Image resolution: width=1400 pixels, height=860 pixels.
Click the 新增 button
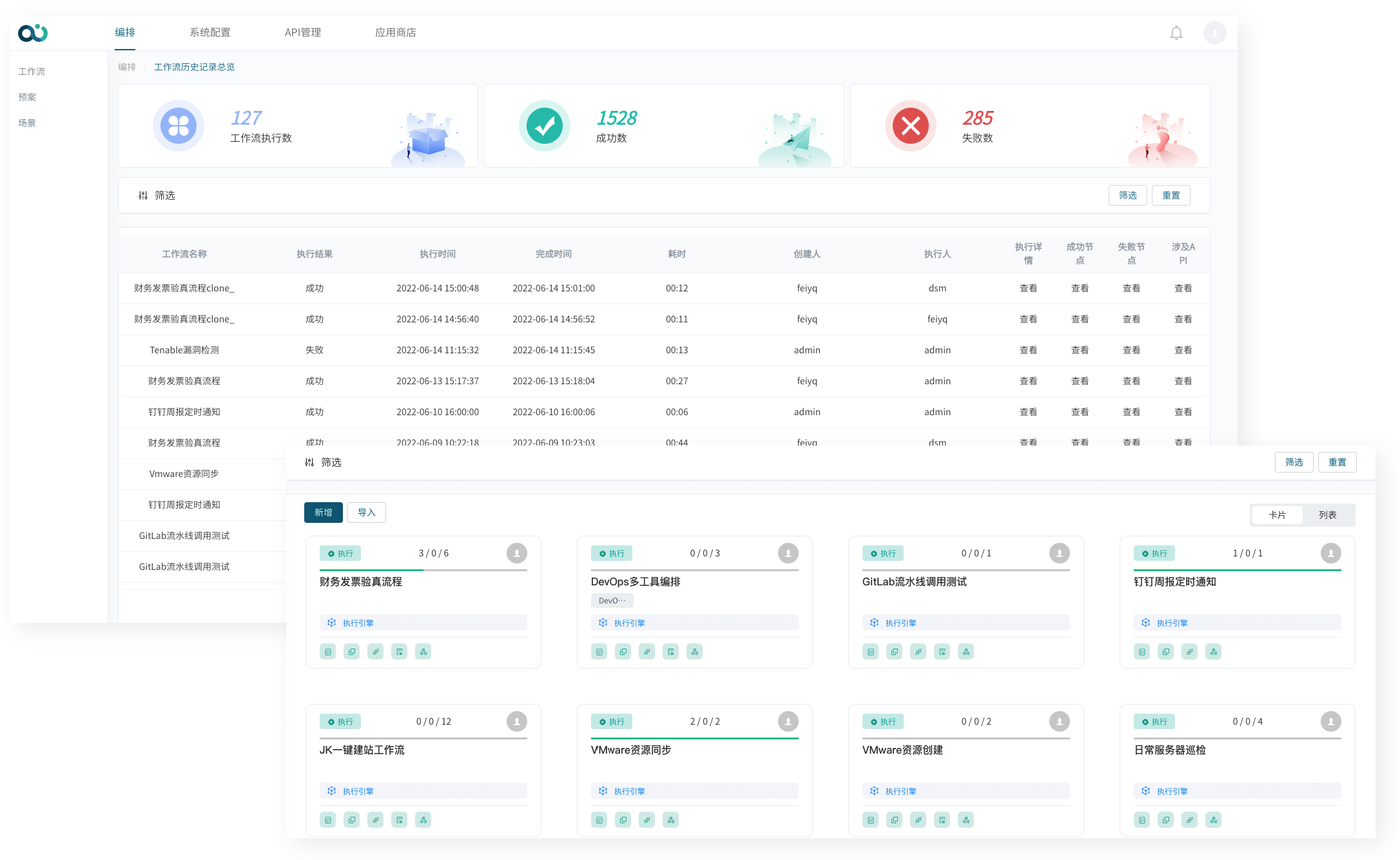pos(323,513)
